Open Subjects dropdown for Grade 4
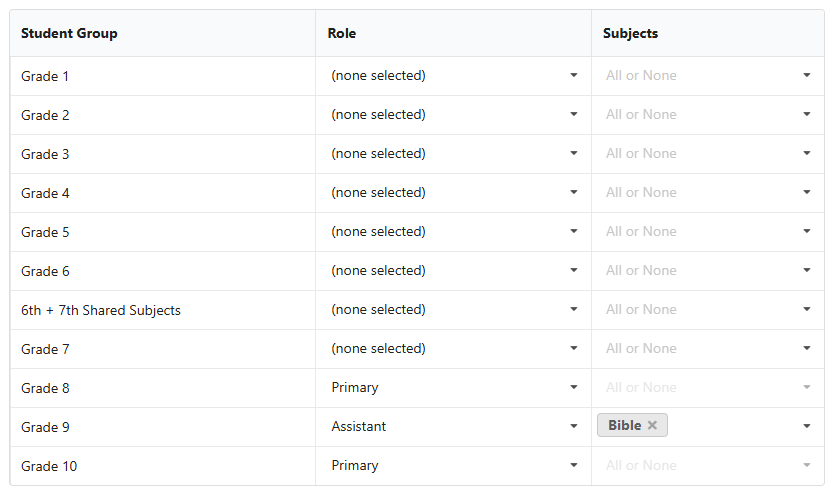Screen dimensions: 830x501 [708, 193]
